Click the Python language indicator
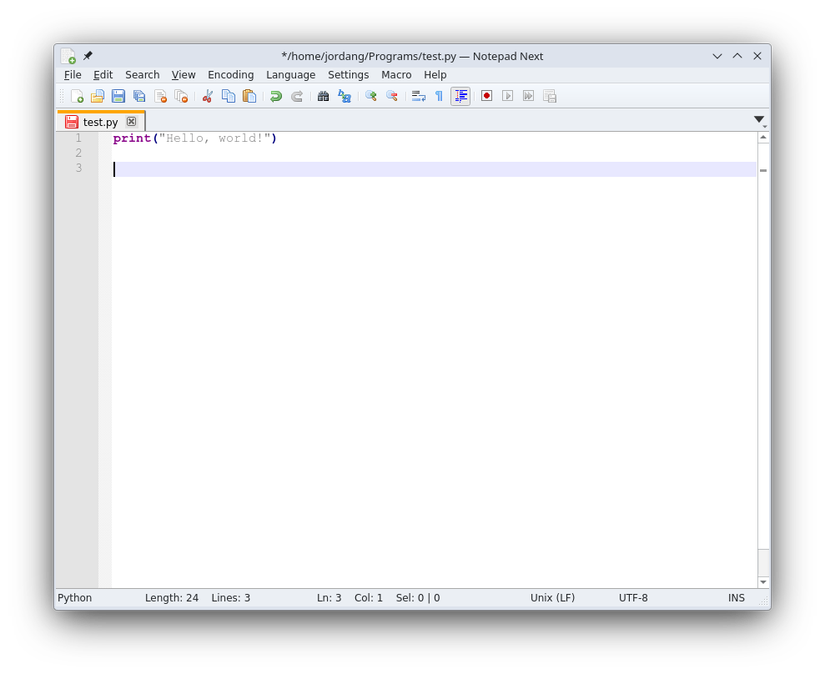Viewport: 825px width, 674px height. point(74,597)
